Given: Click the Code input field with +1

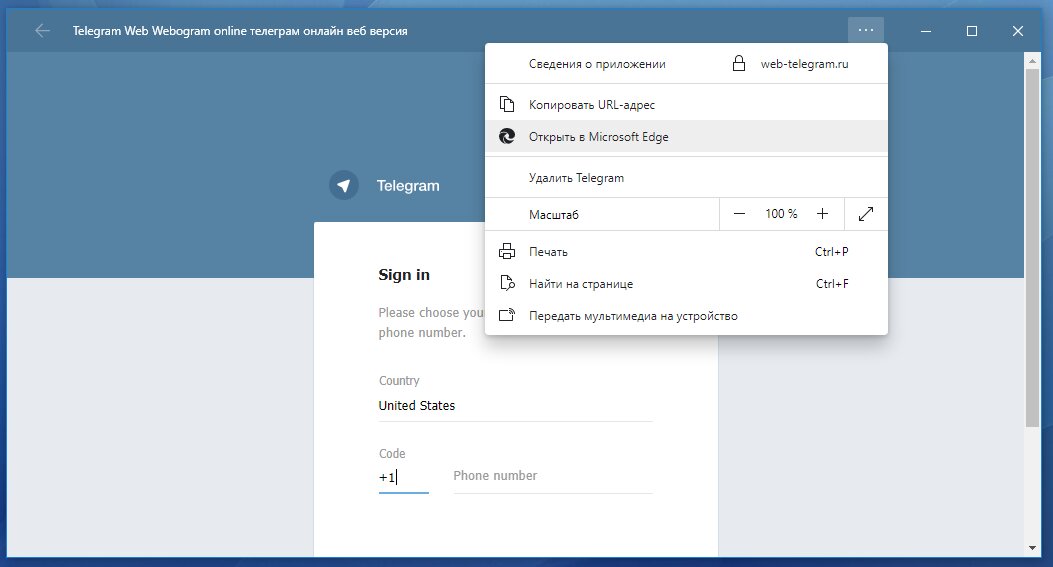Looking at the screenshot, I should pos(404,477).
